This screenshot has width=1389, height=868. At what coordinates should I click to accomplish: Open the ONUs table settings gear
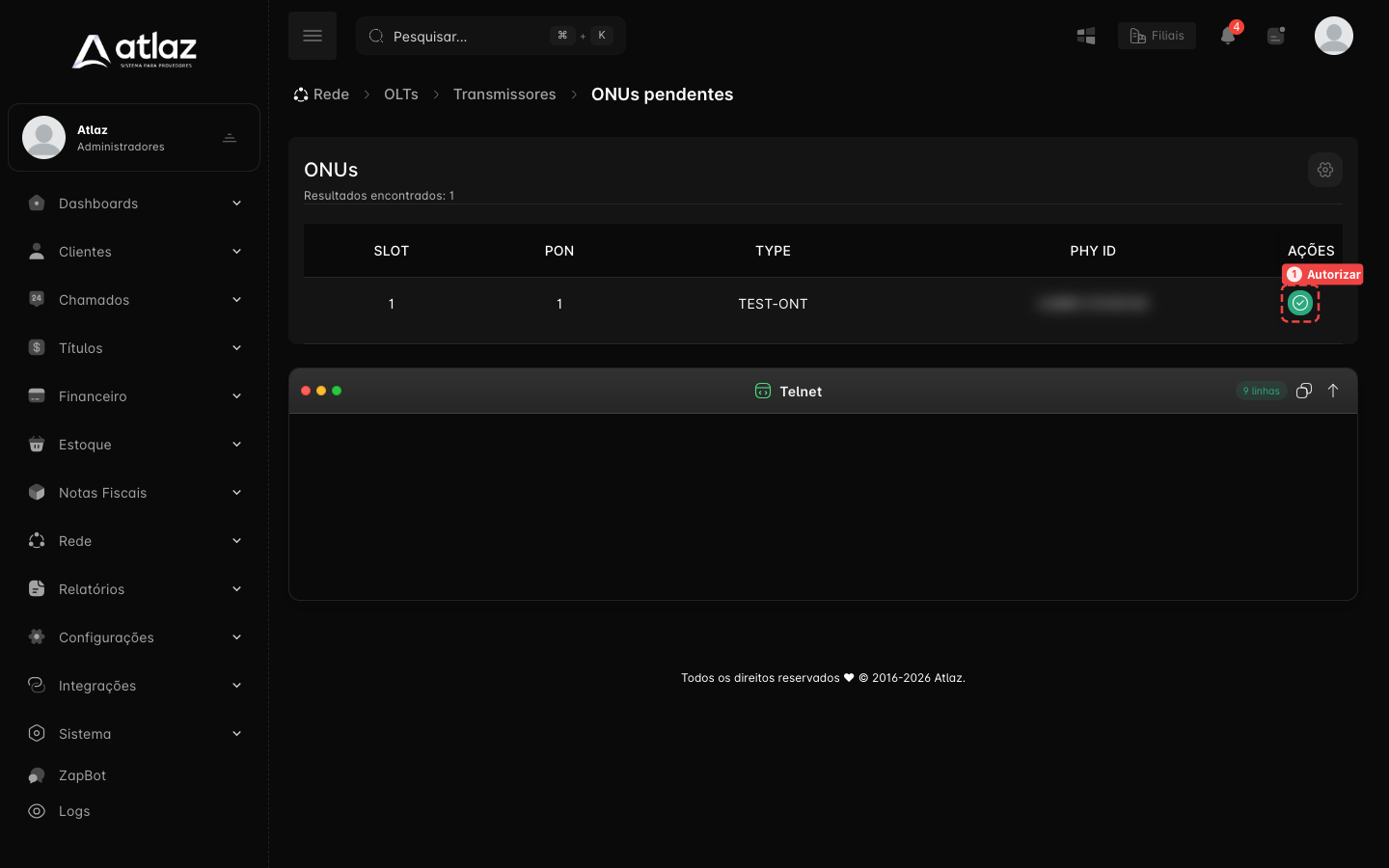point(1324,170)
